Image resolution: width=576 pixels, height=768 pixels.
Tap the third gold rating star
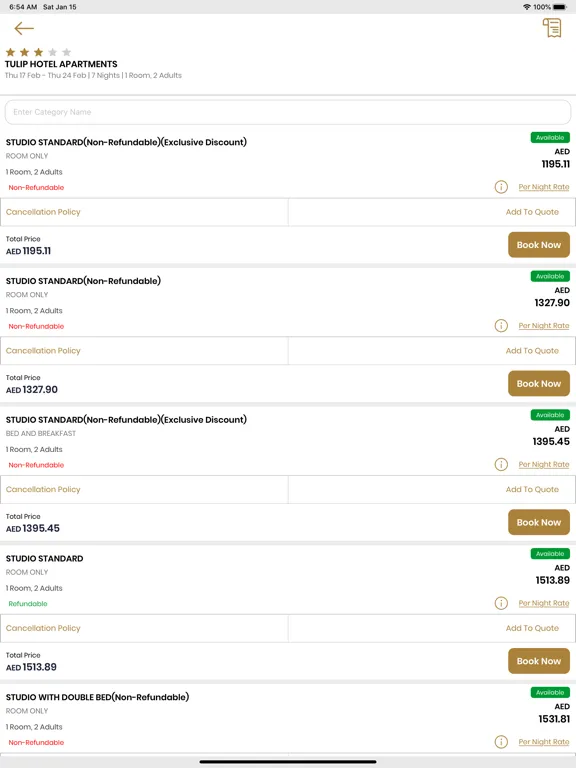coord(39,52)
